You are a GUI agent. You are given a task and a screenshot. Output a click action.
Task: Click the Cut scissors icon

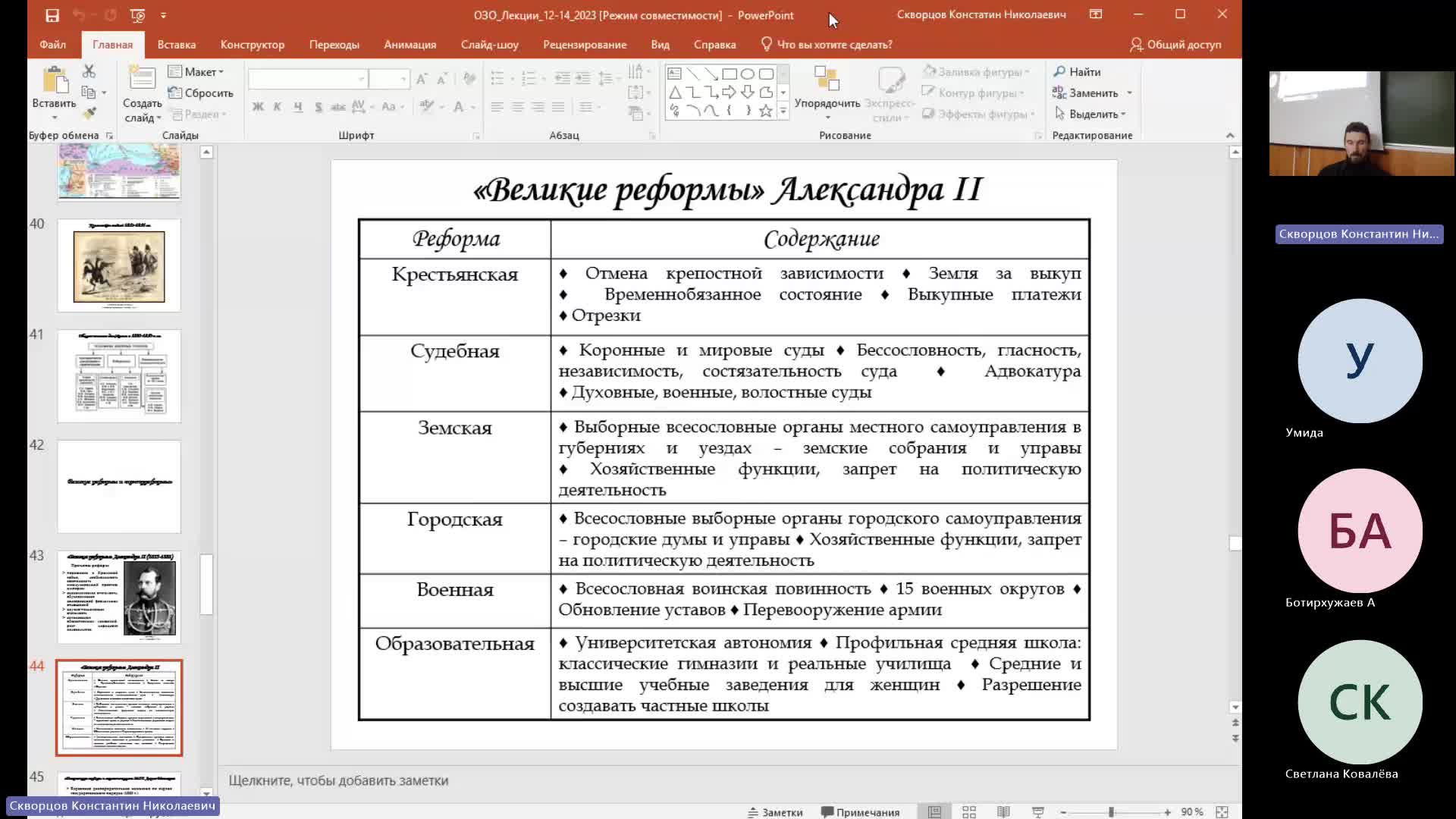pos(89,71)
